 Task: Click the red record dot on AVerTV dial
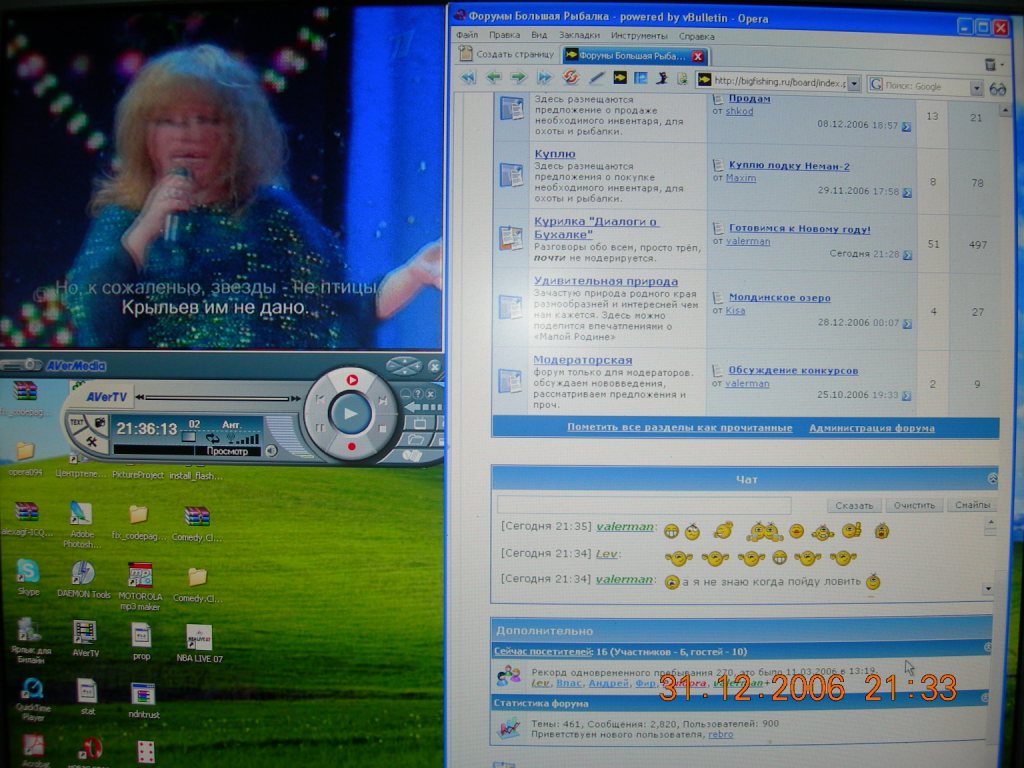(x=351, y=447)
